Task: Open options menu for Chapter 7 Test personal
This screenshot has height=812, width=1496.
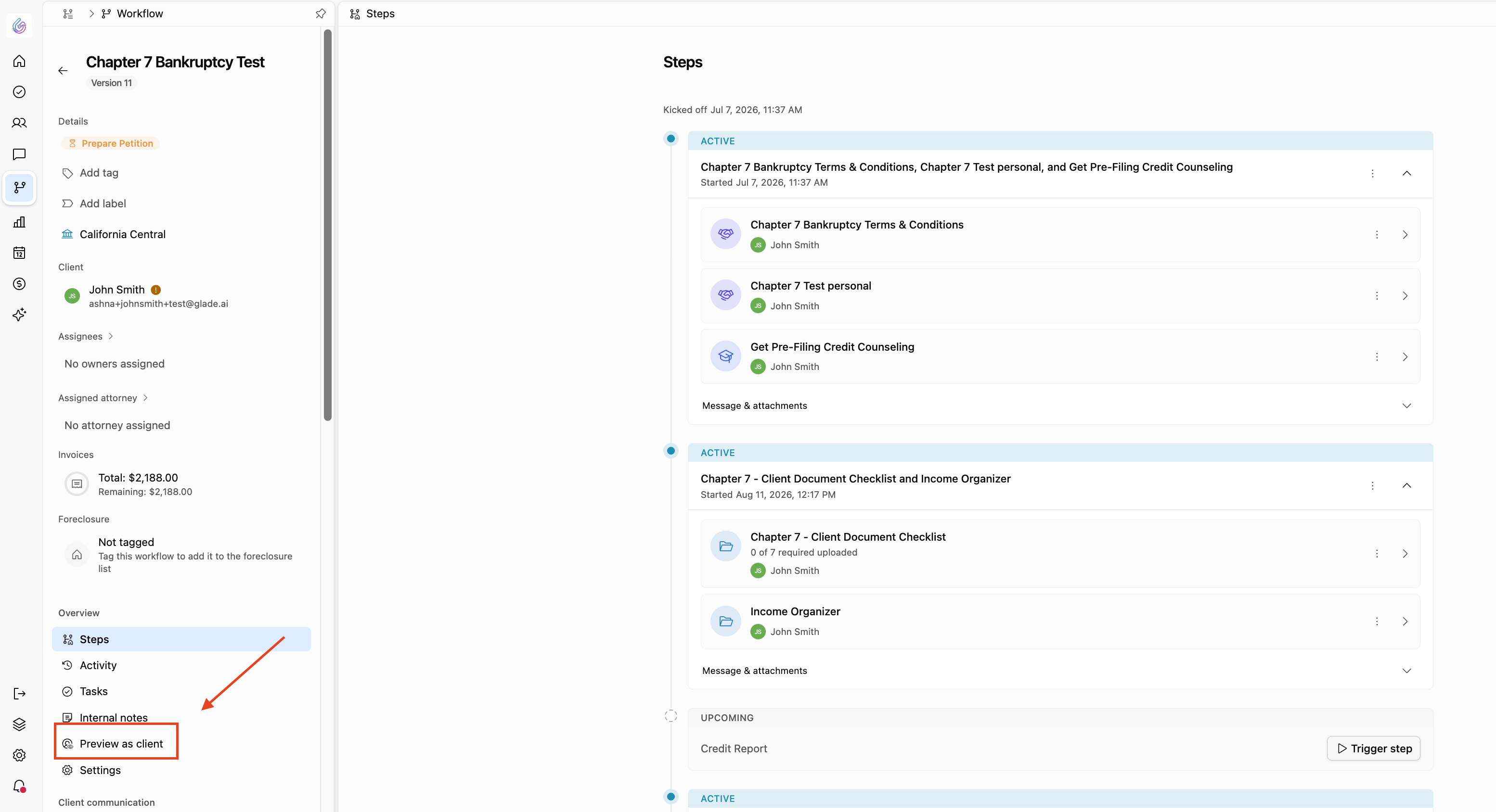Action: point(1376,295)
